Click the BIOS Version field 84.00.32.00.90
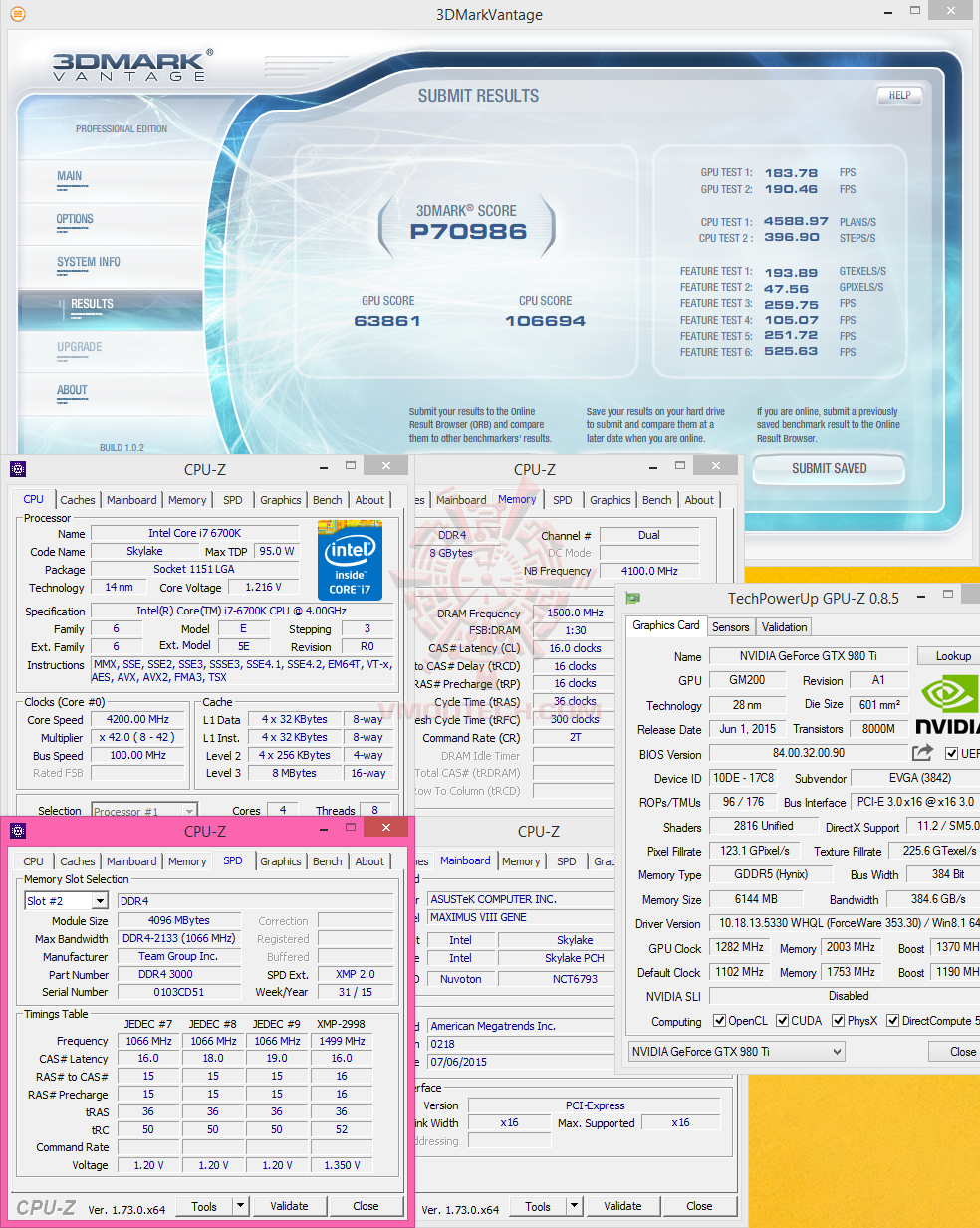 pos(808,753)
